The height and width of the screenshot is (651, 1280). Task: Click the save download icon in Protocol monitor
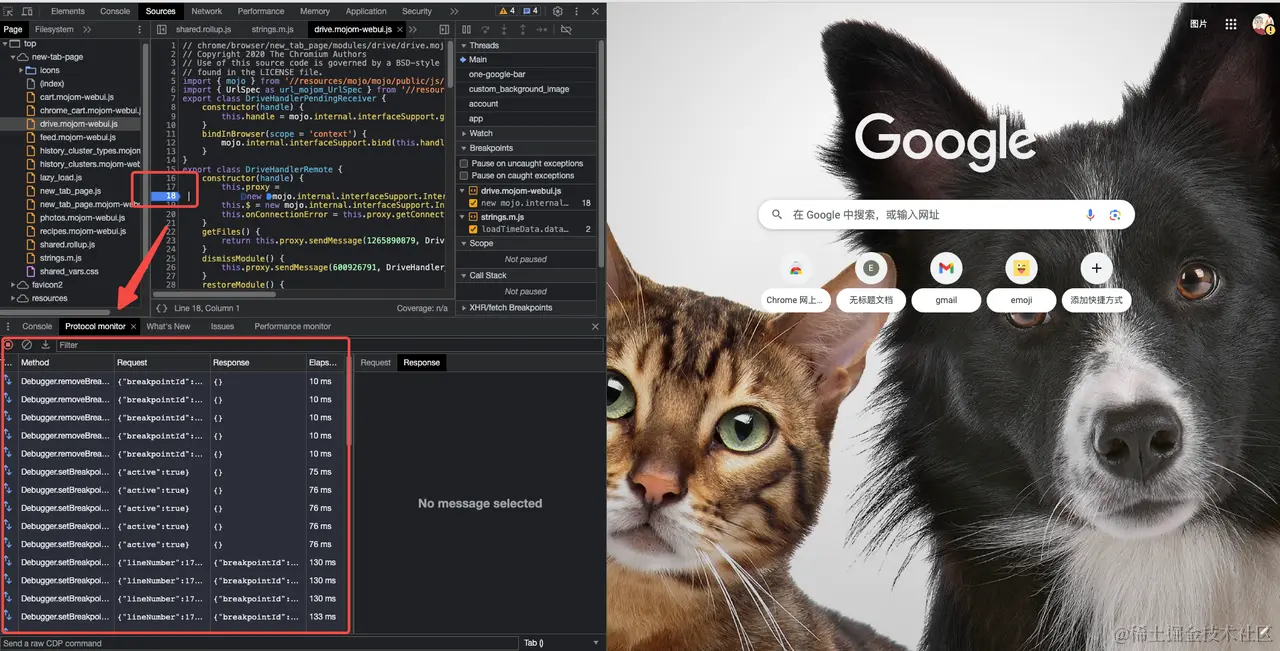click(45, 345)
